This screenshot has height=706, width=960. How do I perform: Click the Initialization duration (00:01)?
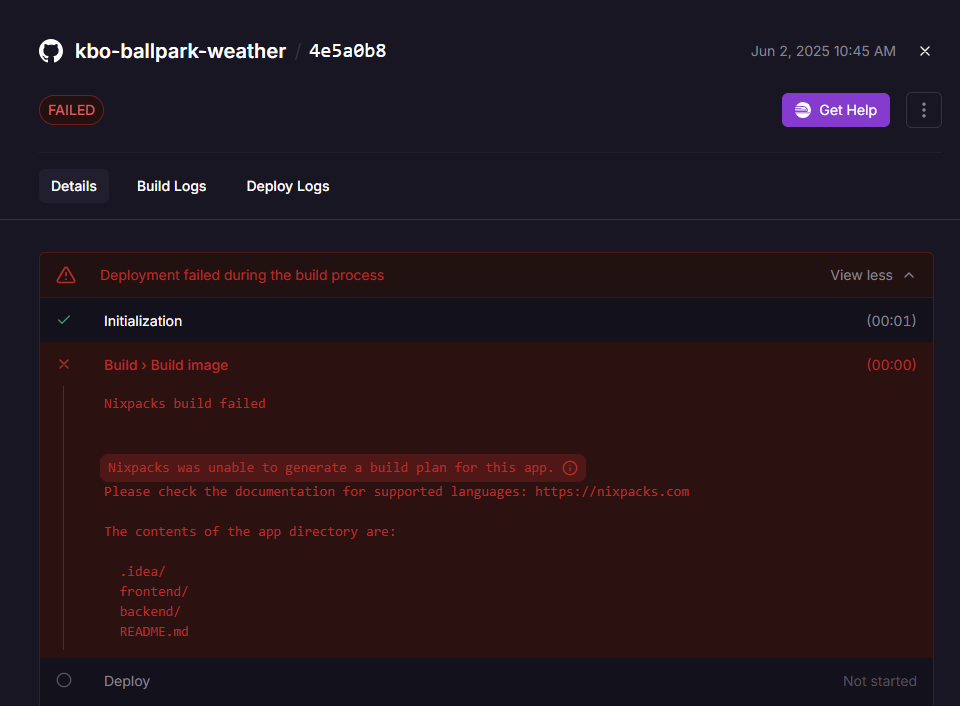coord(891,321)
